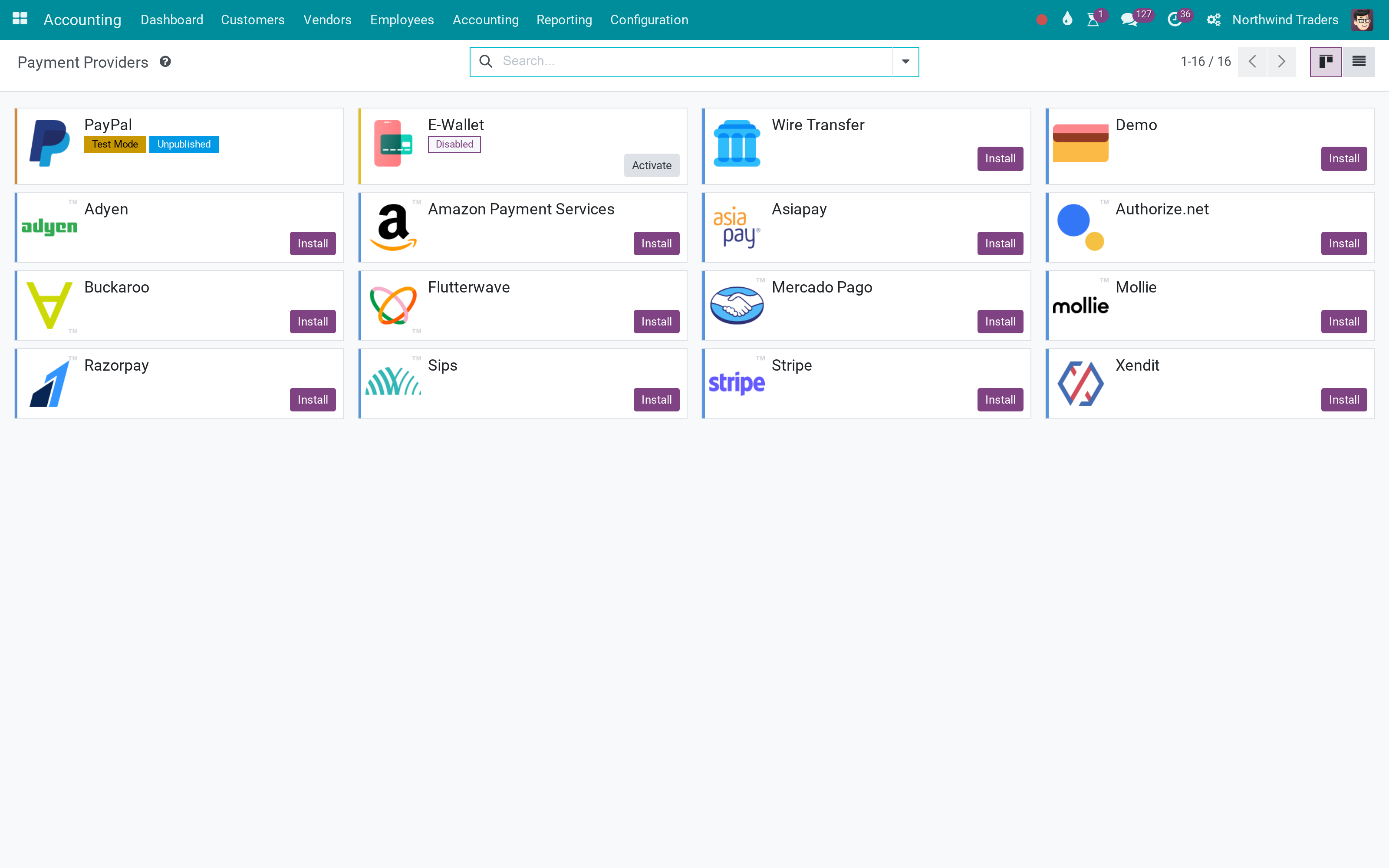The width and height of the screenshot is (1389, 868).
Task: Install the Stripe provider
Action: point(1000,400)
